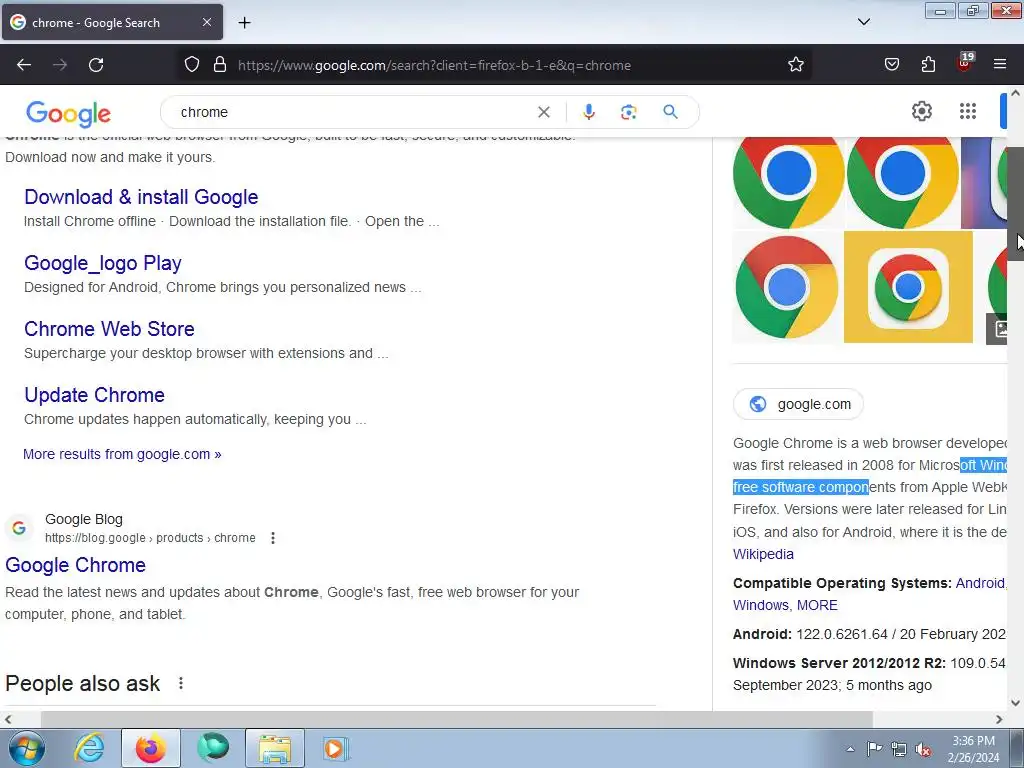Open the uBlock extension with 19 badge
Screen dimensions: 1024x768
tap(965, 63)
